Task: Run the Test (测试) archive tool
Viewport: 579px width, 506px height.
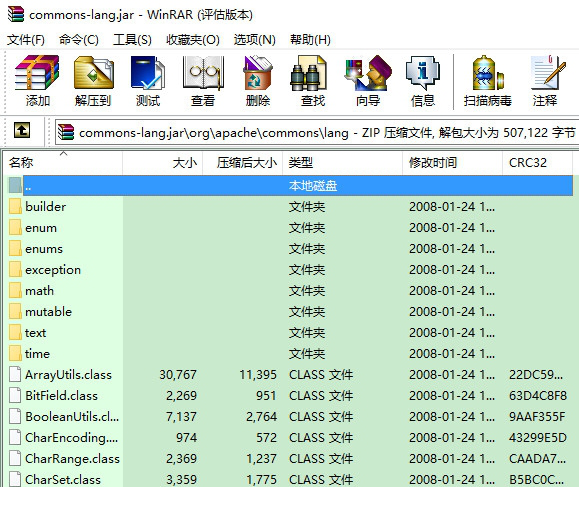Action: click(148, 73)
